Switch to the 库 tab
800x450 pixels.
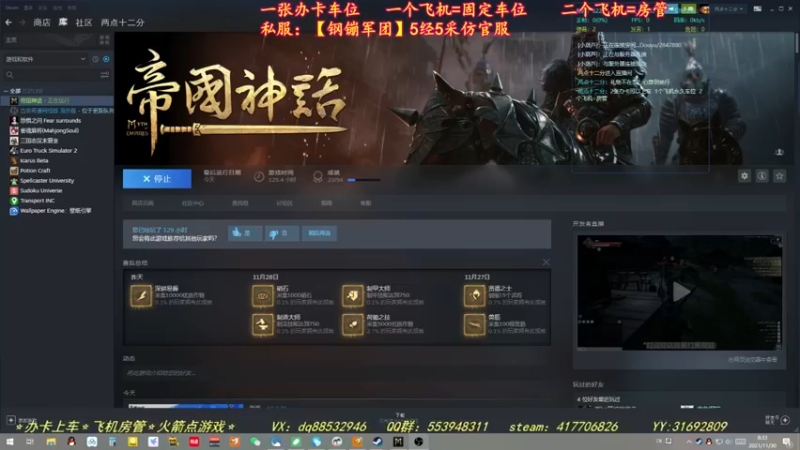tap(63, 22)
